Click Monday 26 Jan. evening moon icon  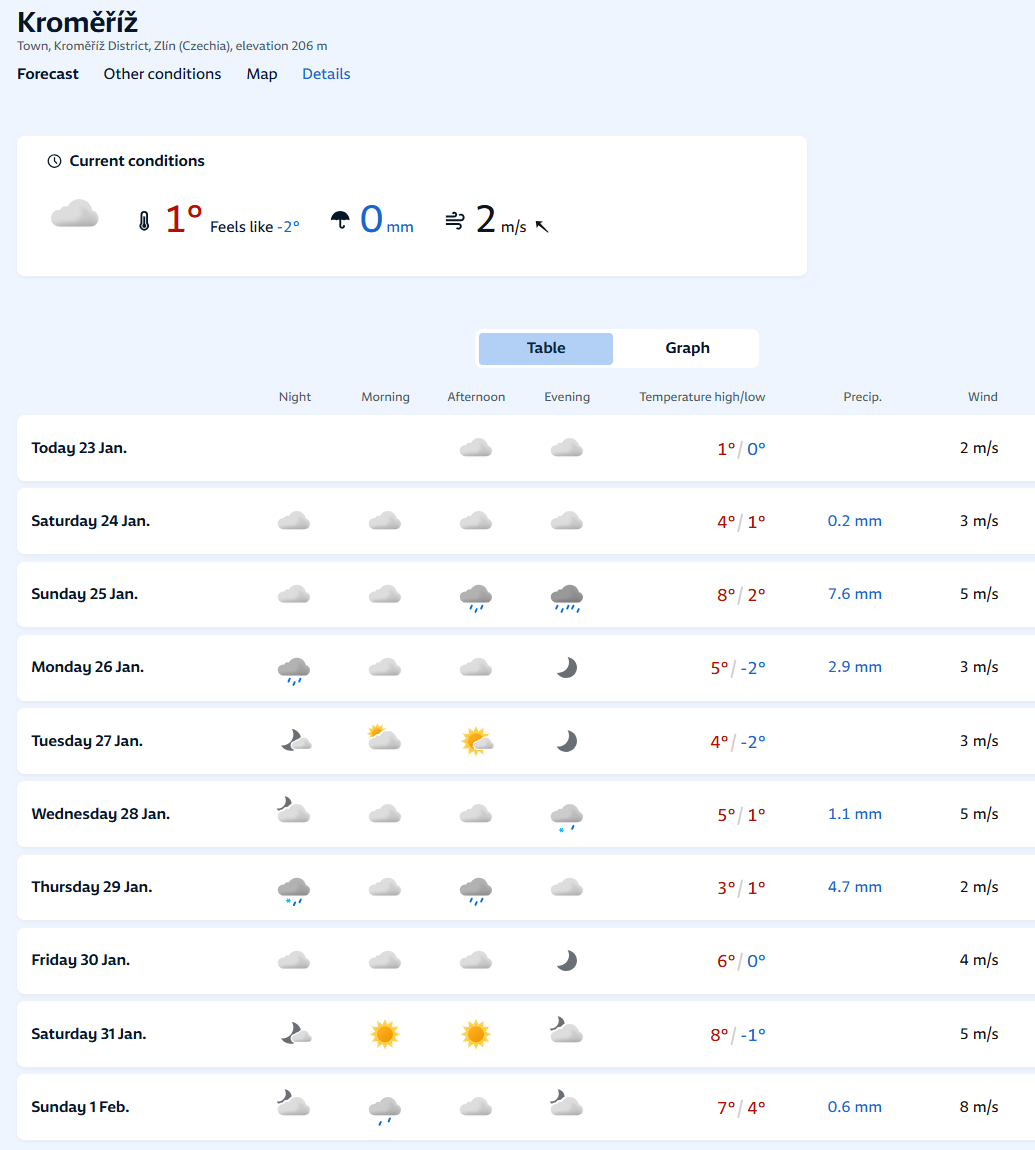(567, 667)
